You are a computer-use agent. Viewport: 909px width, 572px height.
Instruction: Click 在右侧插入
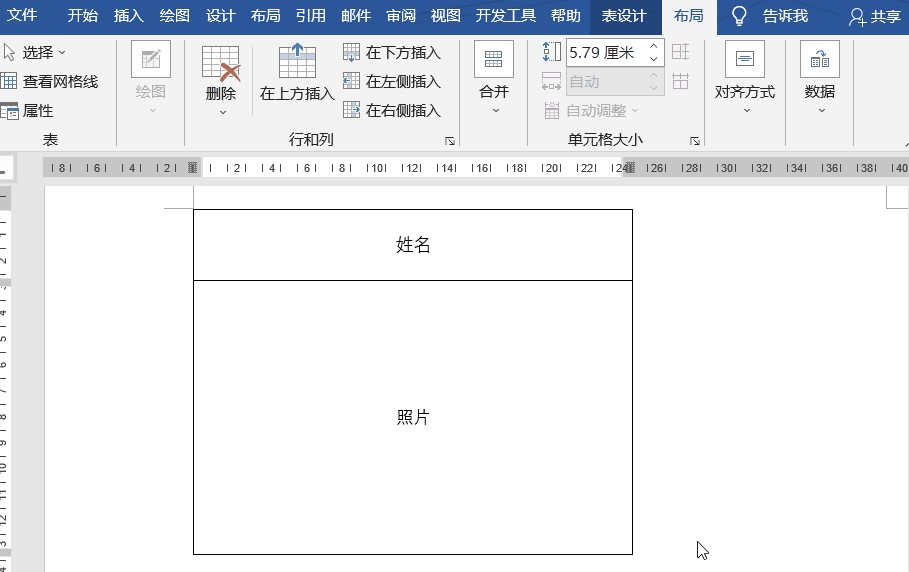[392, 110]
